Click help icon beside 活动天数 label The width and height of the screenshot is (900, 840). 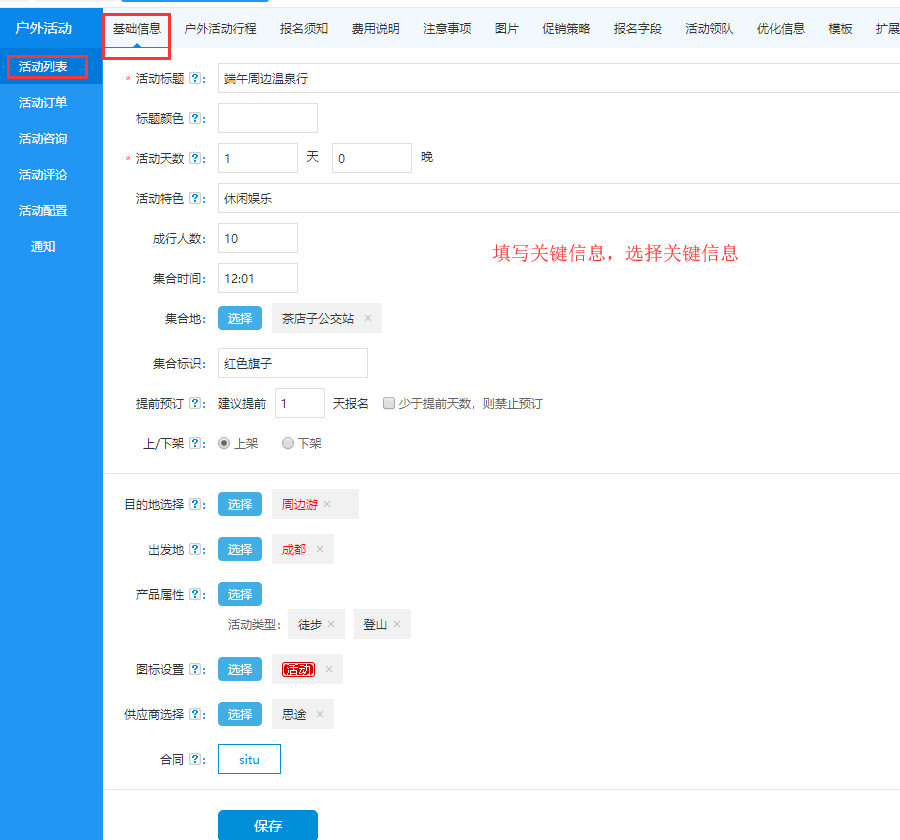pyautogui.click(x=195, y=159)
